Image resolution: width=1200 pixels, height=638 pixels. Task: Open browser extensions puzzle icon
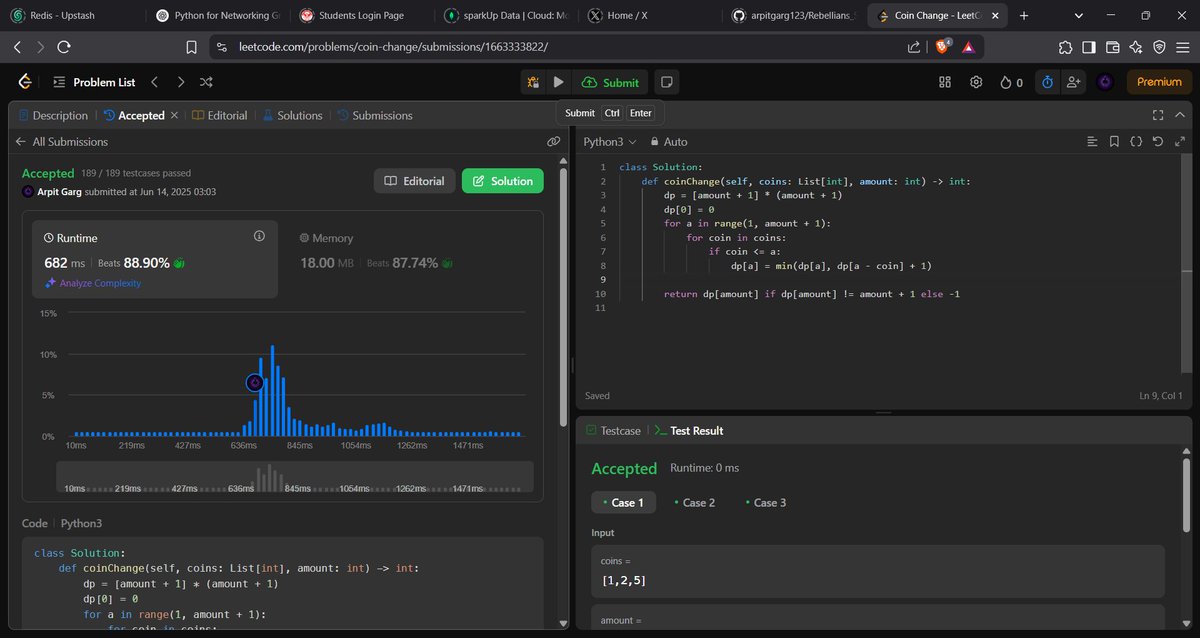pos(1065,46)
